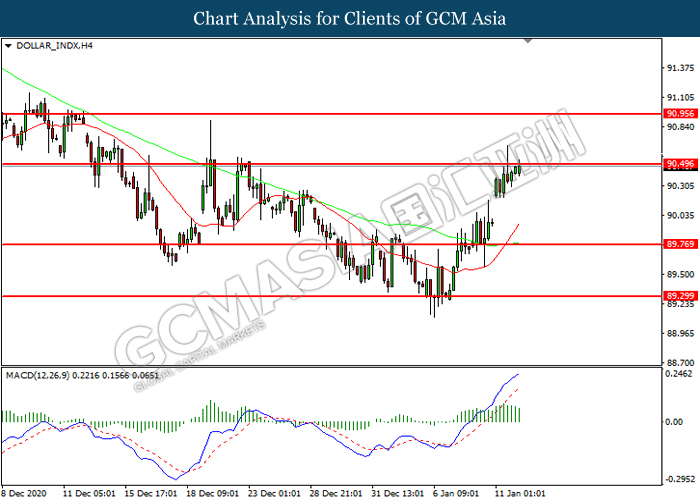The width and height of the screenshot is (700, 500).
Task: Click the 6 Jan 09:01 time label
Action: [456, 493]
